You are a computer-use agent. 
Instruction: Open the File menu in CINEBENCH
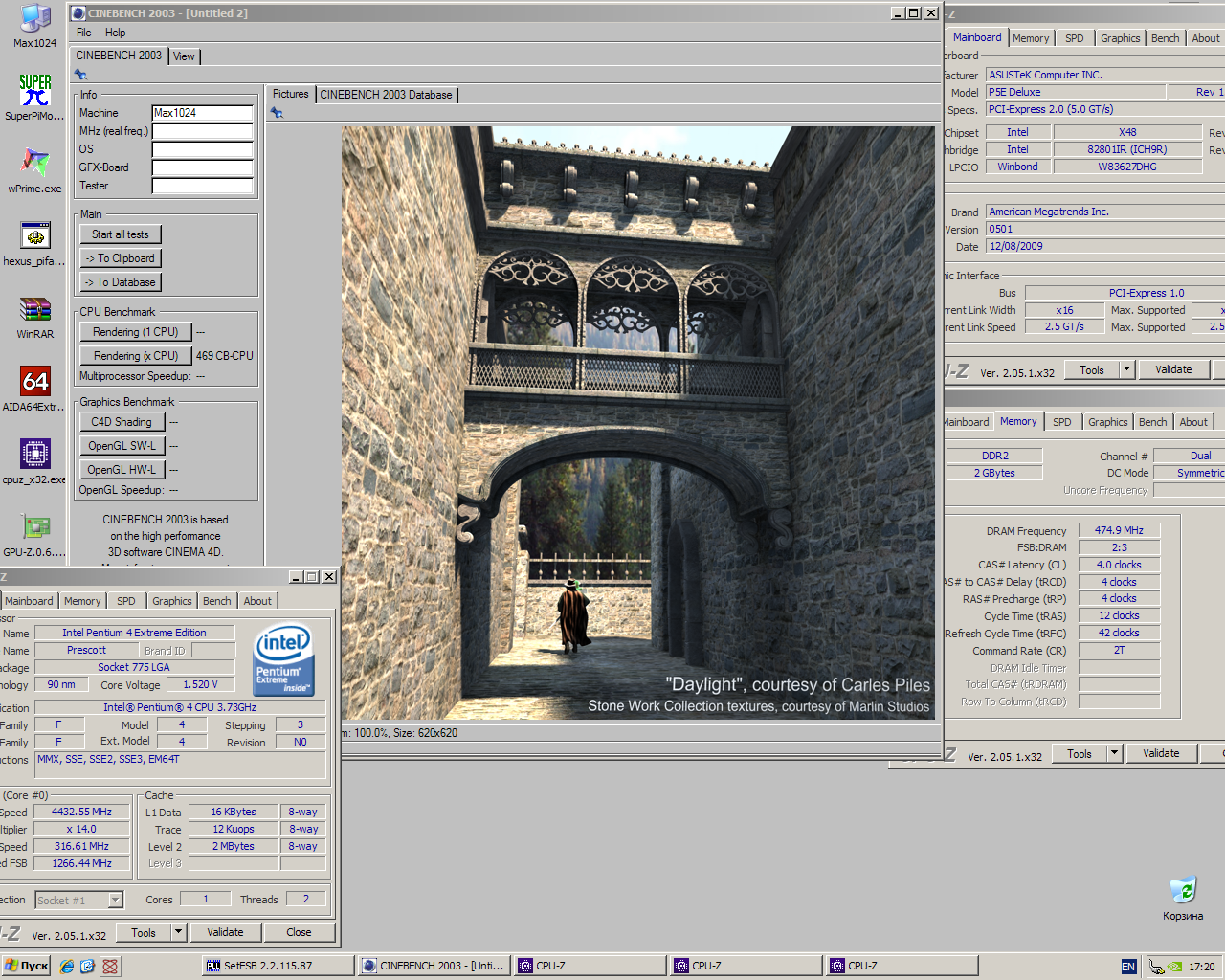tap(84, 33)
